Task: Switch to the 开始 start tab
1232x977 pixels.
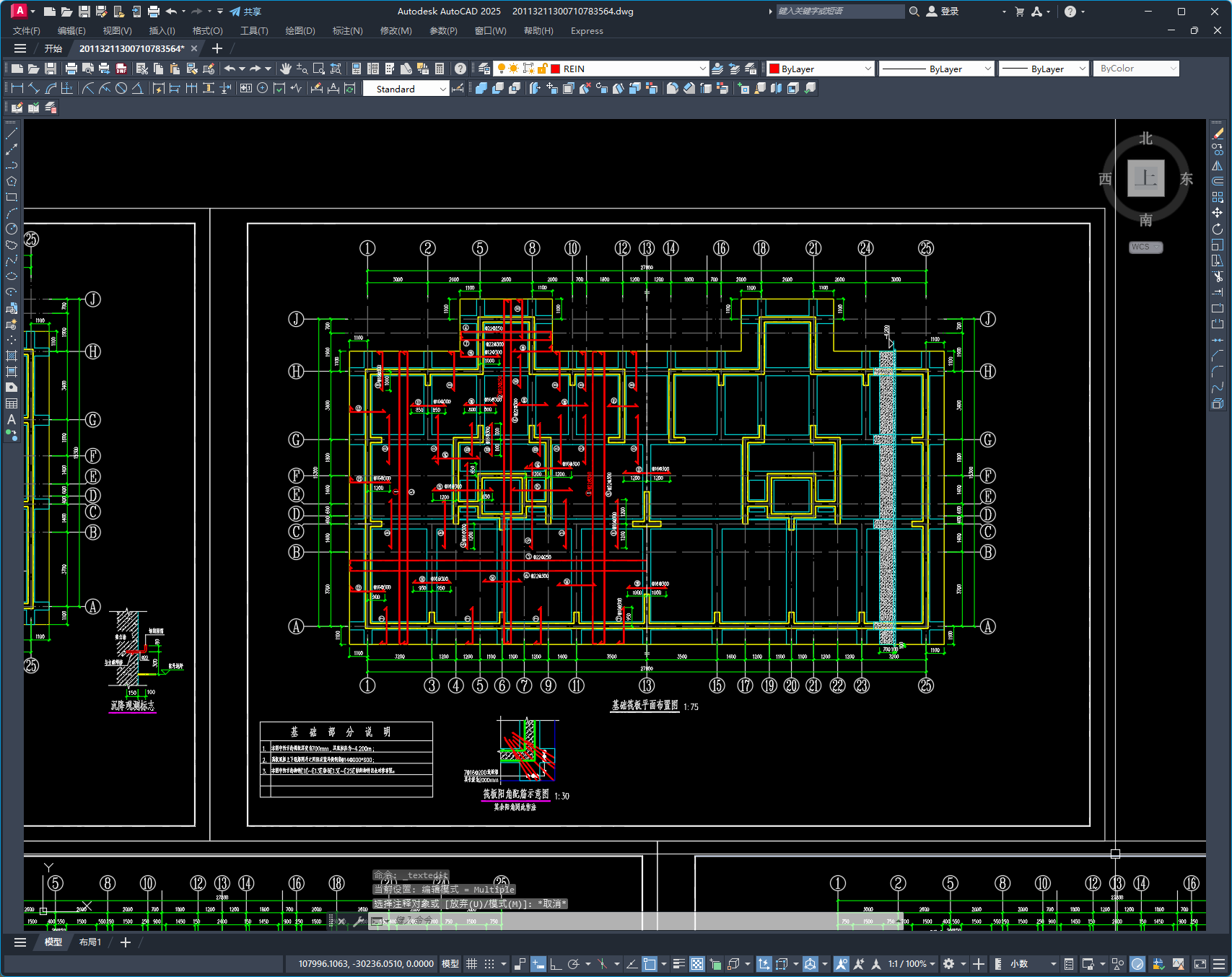Action: pyautogui.click(x=53, y=48)
